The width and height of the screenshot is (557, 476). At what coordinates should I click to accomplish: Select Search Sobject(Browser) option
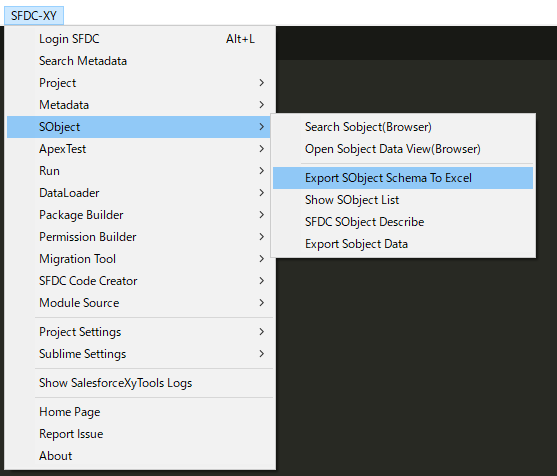[x=403, y=127]
